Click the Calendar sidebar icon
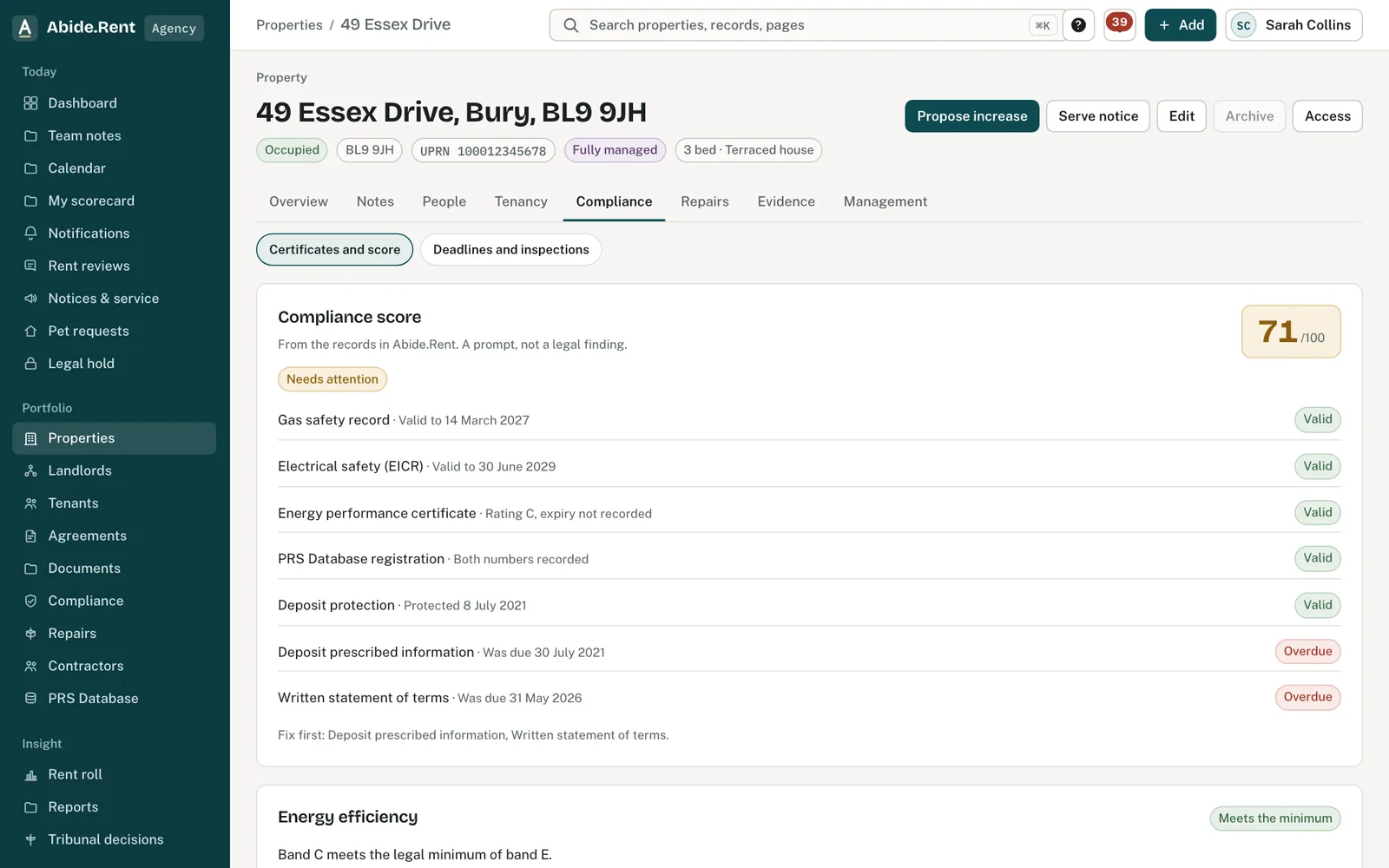1389x868 pixels. click(x=30, y=168)
